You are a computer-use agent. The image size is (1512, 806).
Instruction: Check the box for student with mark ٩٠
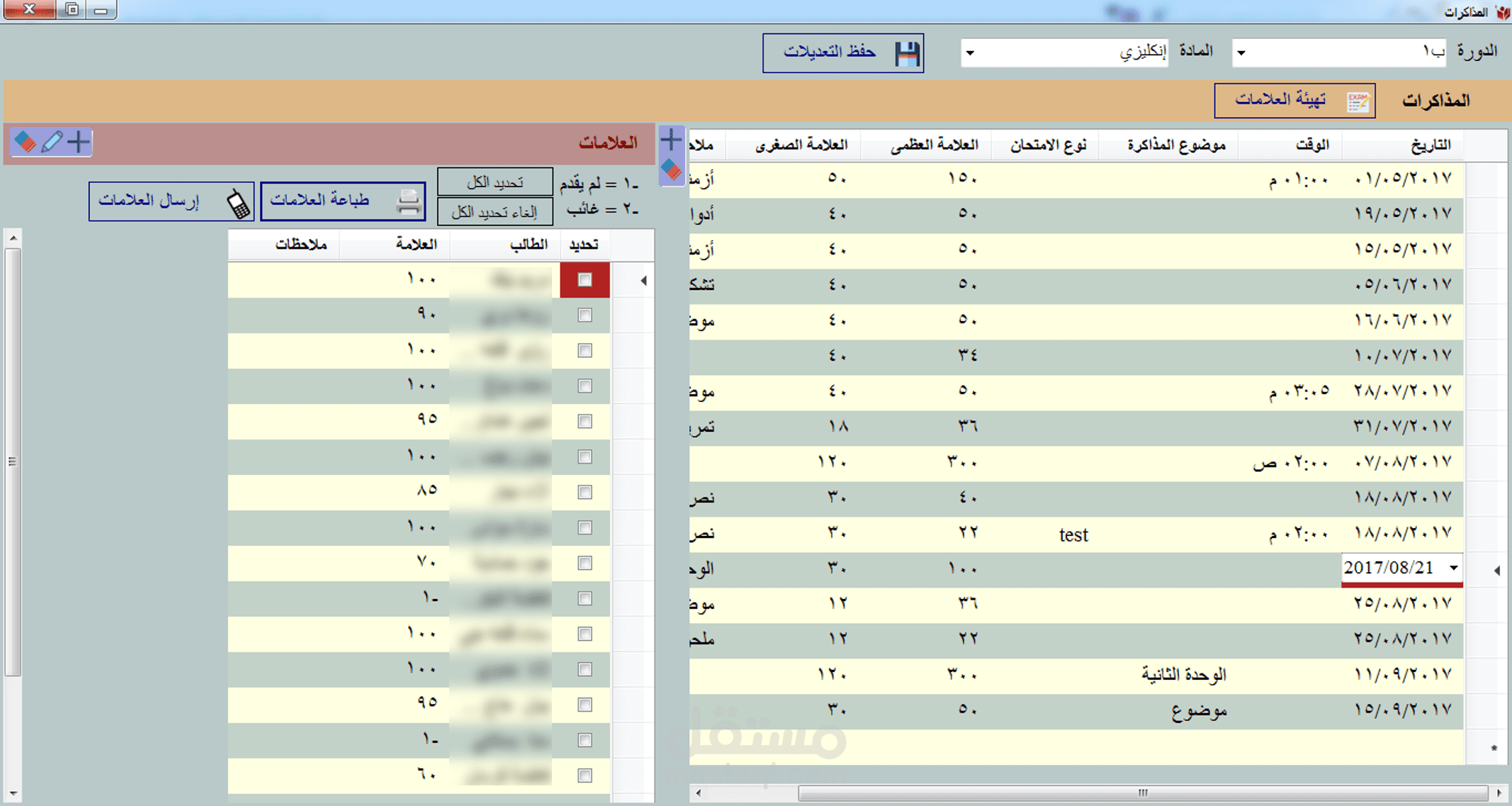[x=585, y=315]
